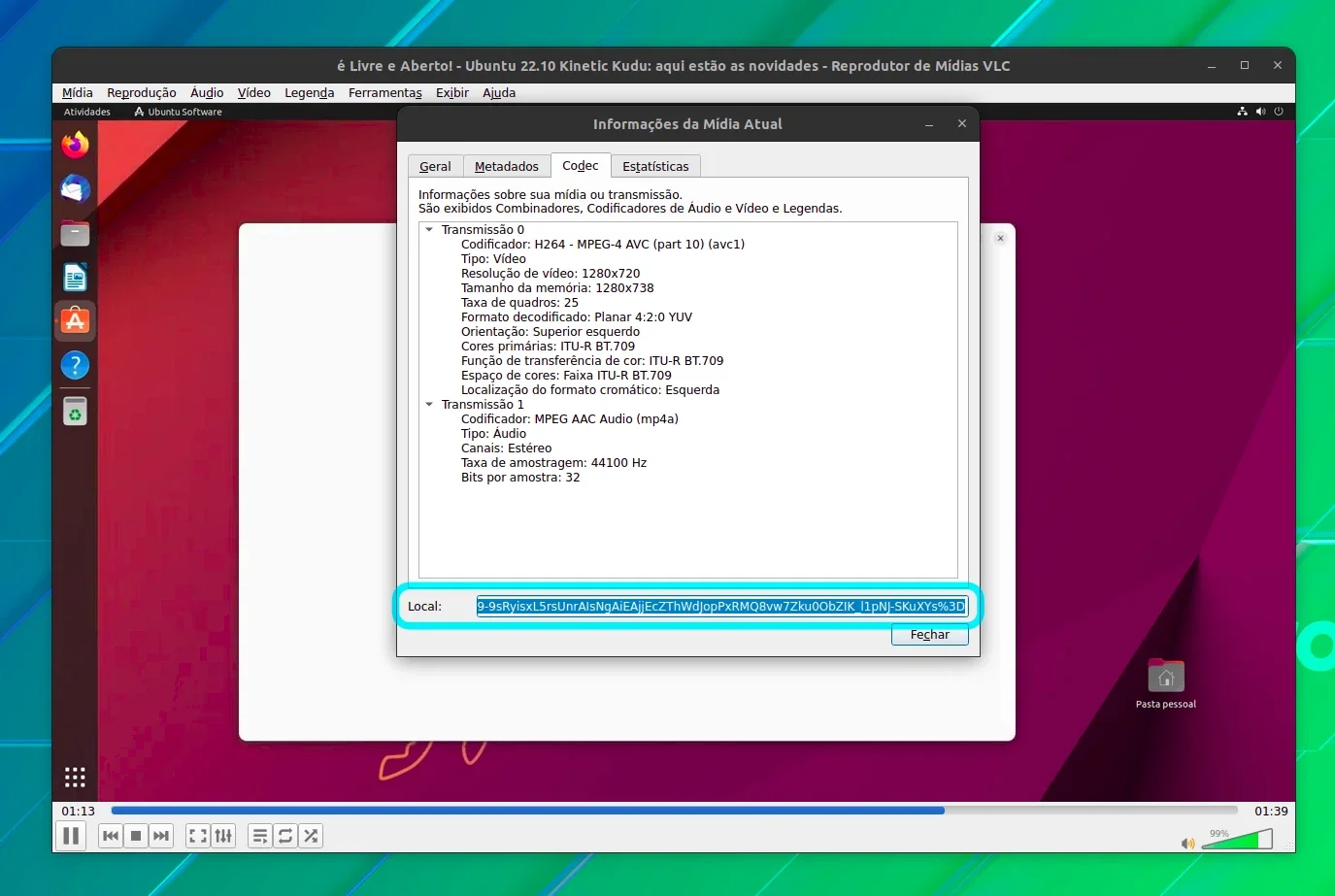The height and width of the screenshot is (896, 1335).
Task: Adjust the volume level slider
Action: click(x=1237, y=840)
